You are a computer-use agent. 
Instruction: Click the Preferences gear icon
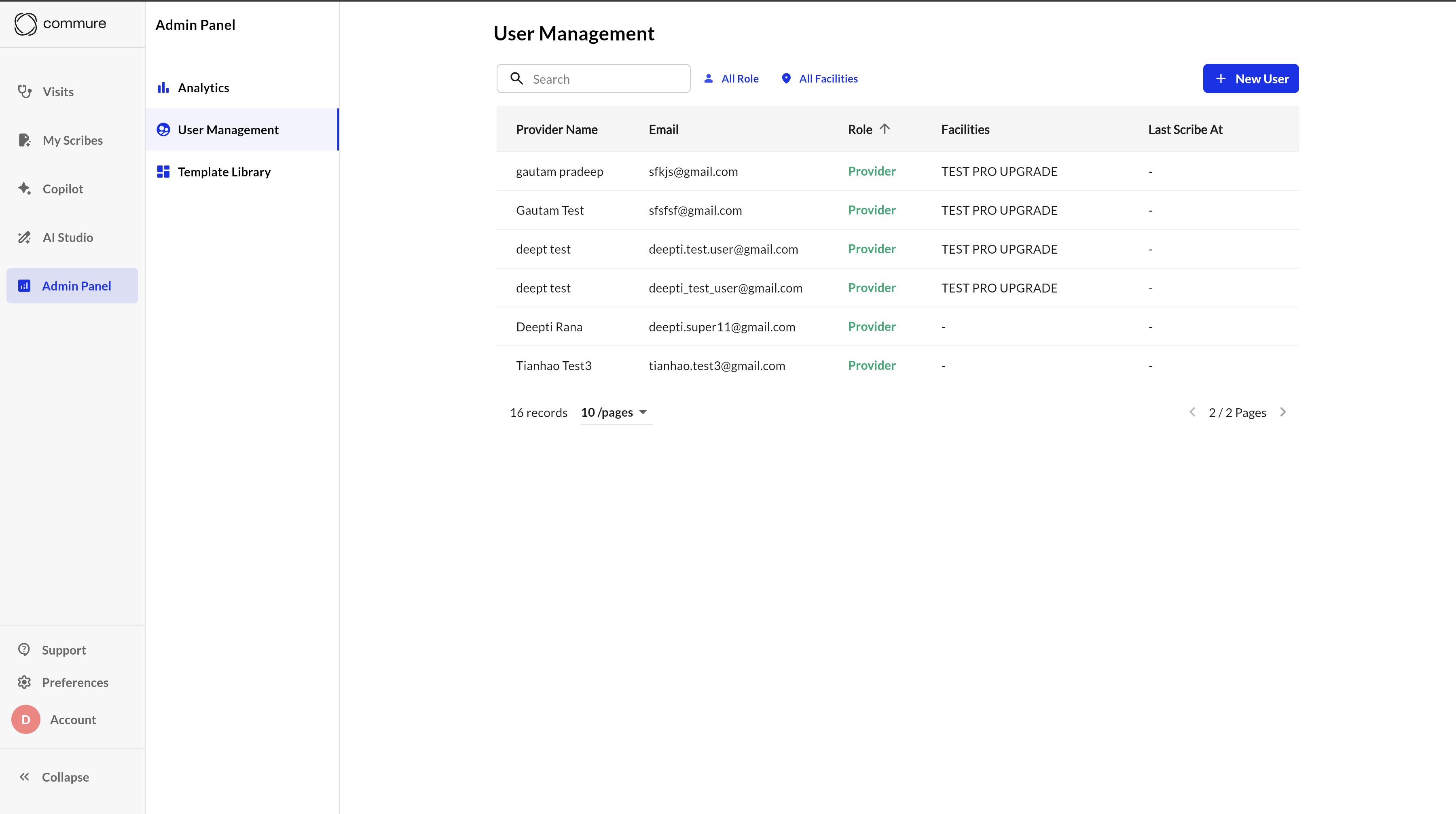pos(24,682)
